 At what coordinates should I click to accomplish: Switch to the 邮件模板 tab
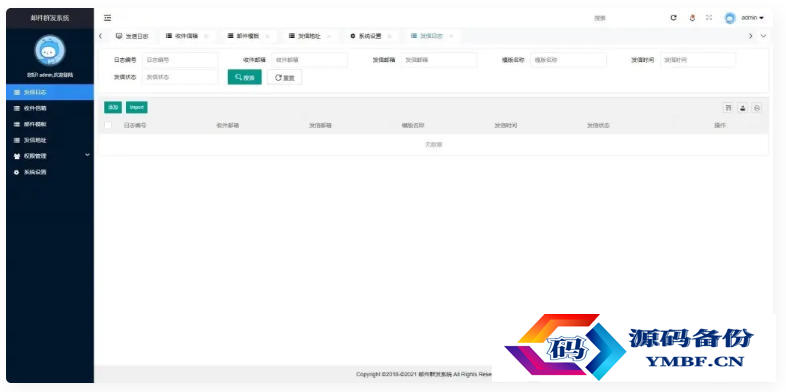243,36
